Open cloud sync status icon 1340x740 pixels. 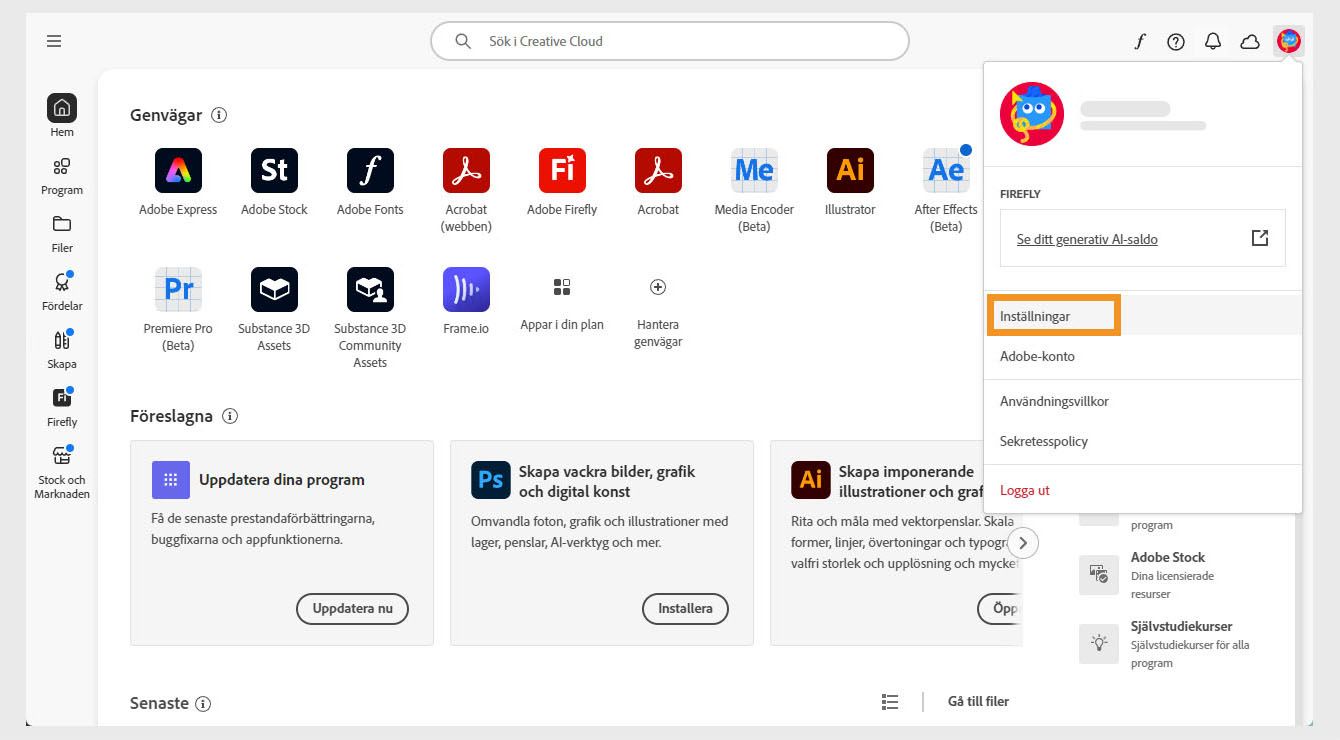1250,41
